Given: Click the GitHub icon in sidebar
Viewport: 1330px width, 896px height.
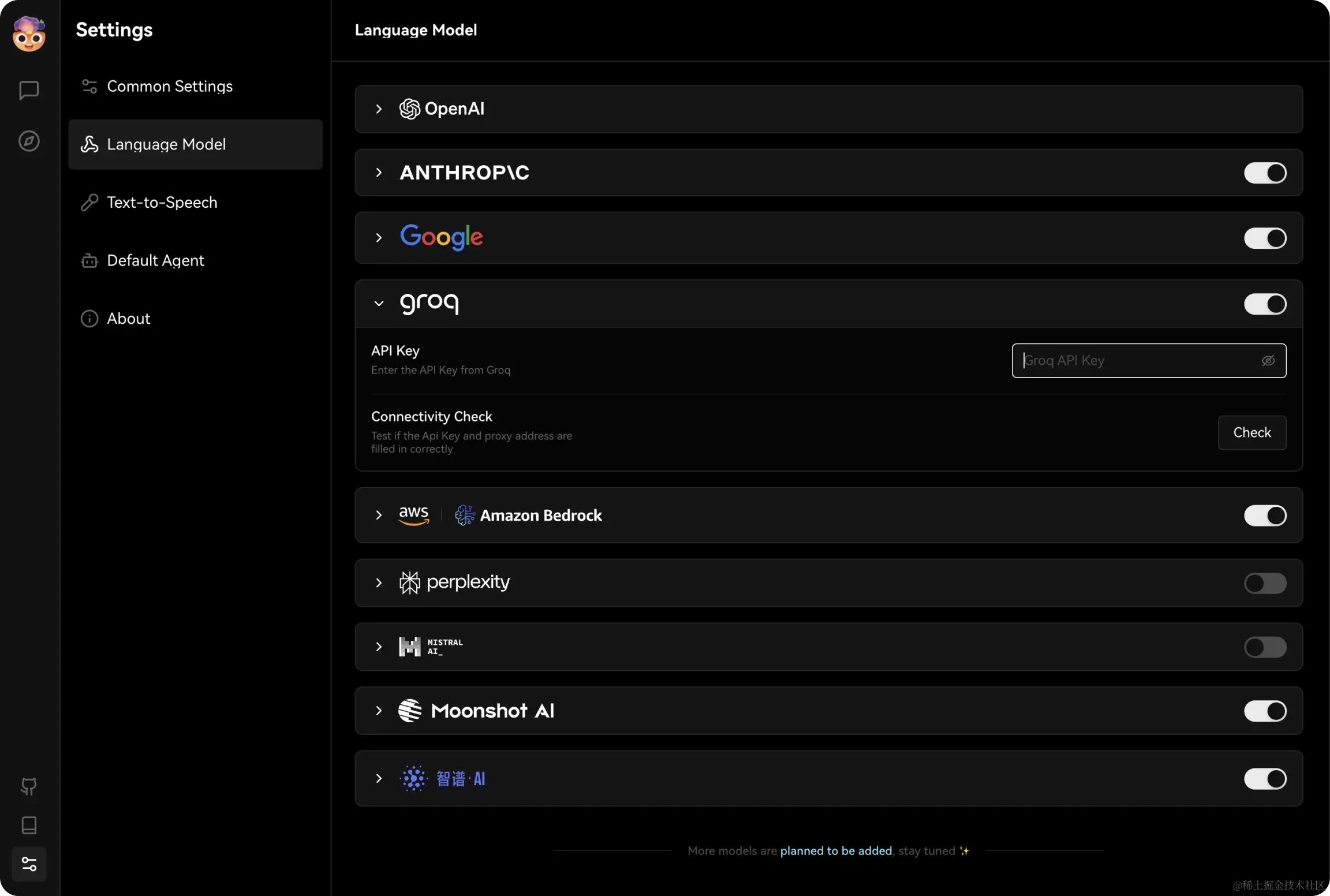Looking at the screenshot, I should [x=29, y=786].
